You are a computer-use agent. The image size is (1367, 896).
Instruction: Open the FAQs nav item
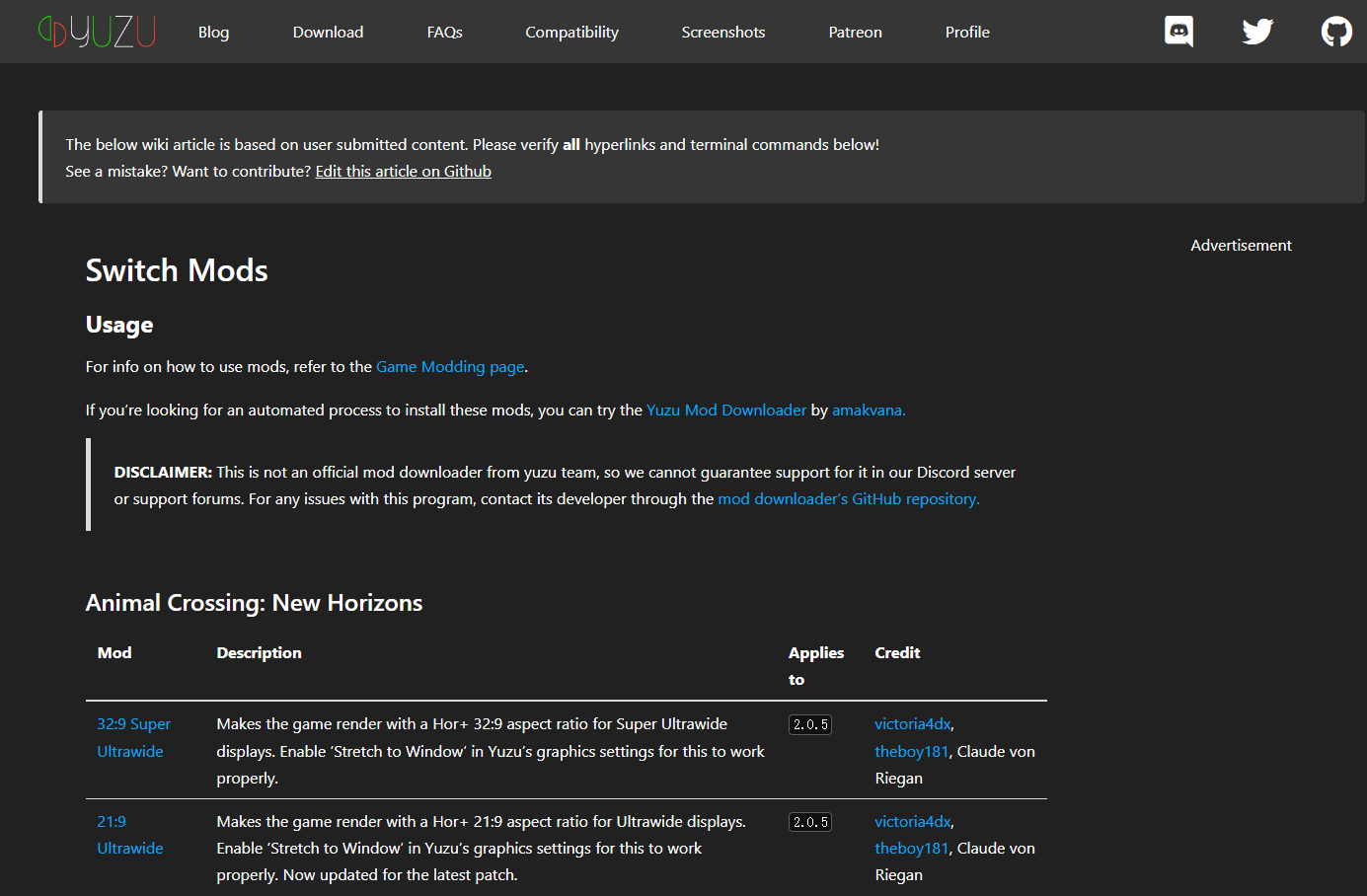(x=444, y=32)
